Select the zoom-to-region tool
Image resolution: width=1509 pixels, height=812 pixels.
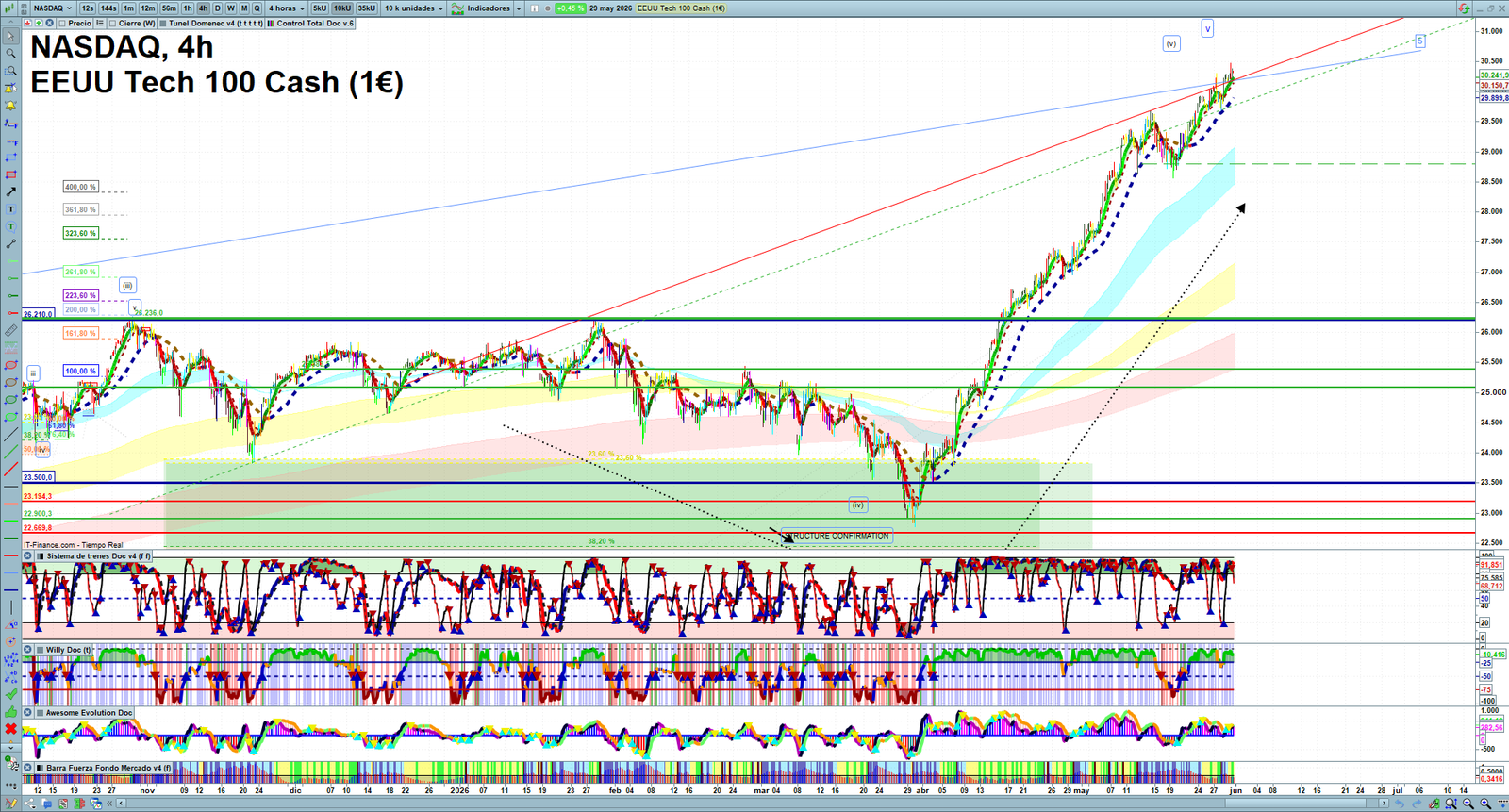tap(10, 70)
